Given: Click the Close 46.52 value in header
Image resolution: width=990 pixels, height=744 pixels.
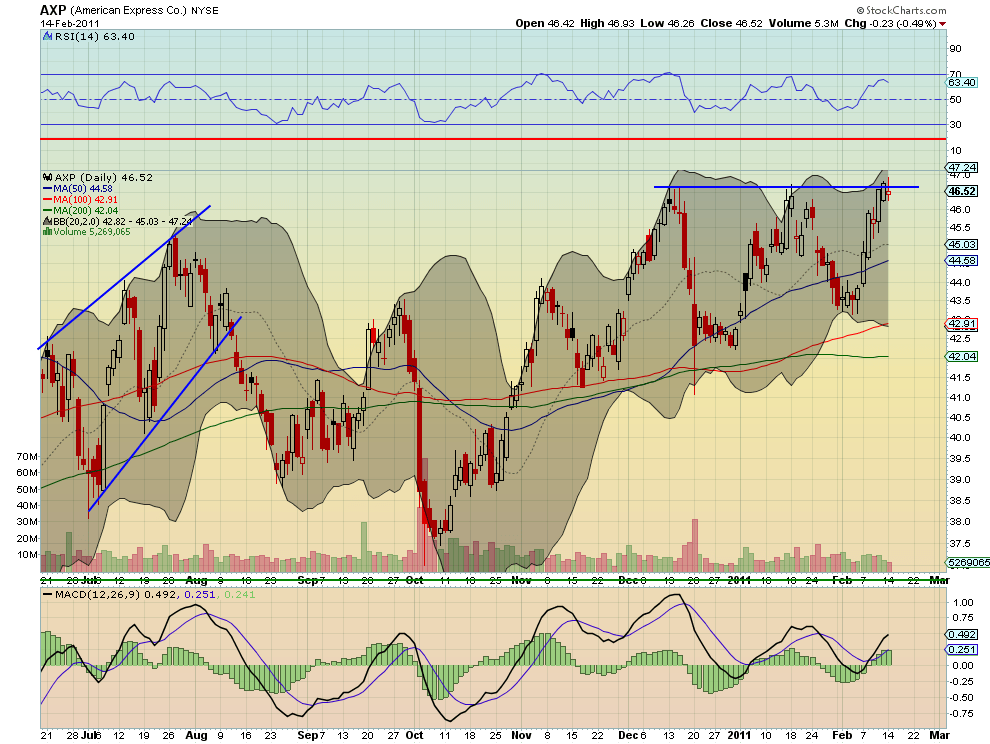Looking at the screenshot, I should [x=732, y=23].
